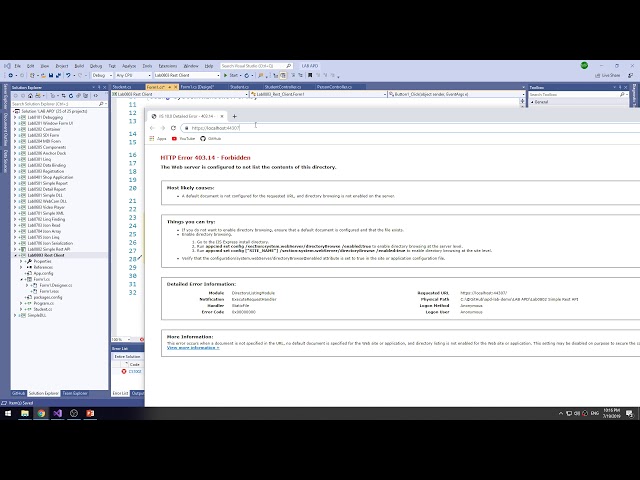
Task: Click the Search Toolbox field
Action: click(577, 94)
